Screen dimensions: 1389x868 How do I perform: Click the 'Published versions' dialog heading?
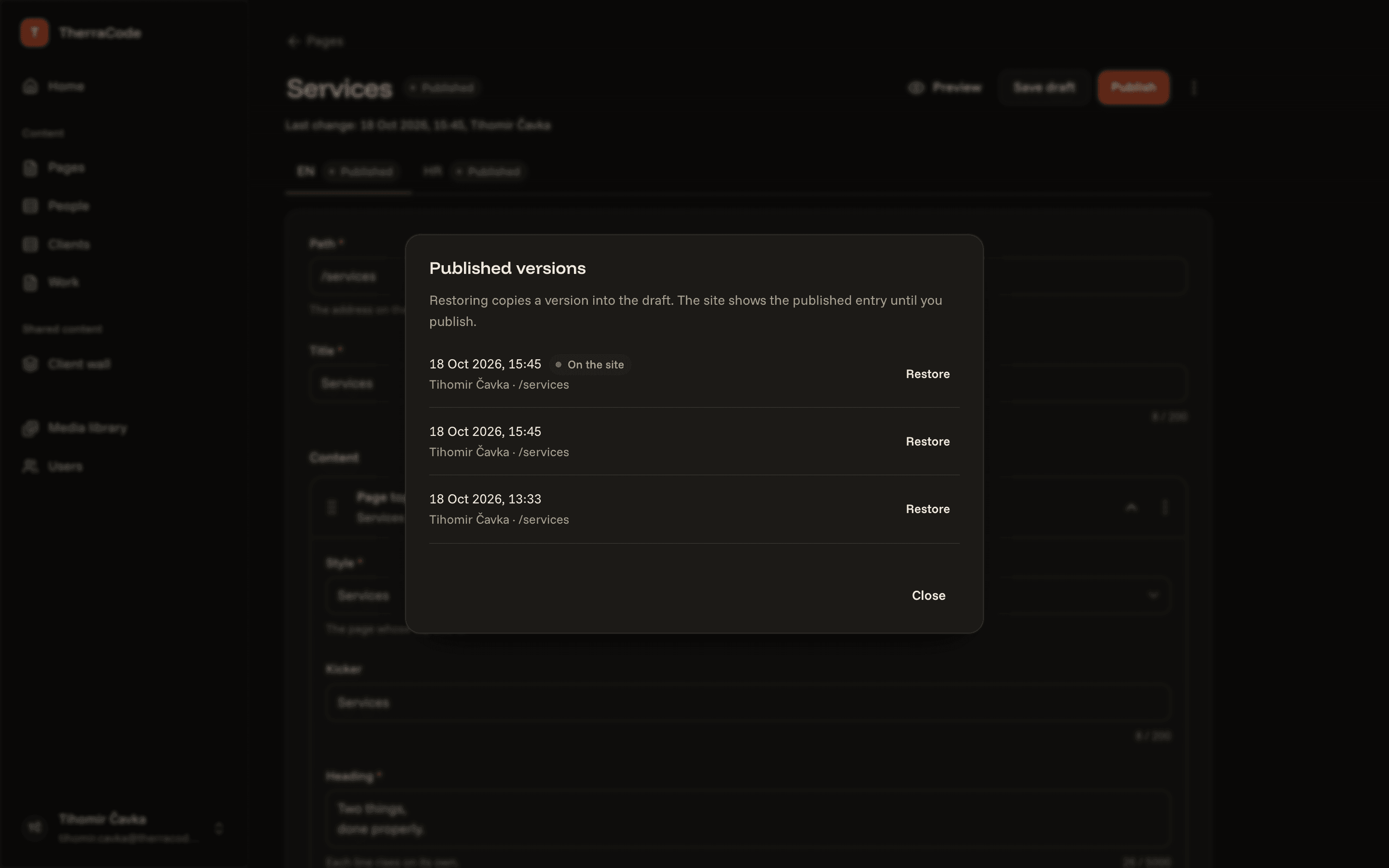507,268
